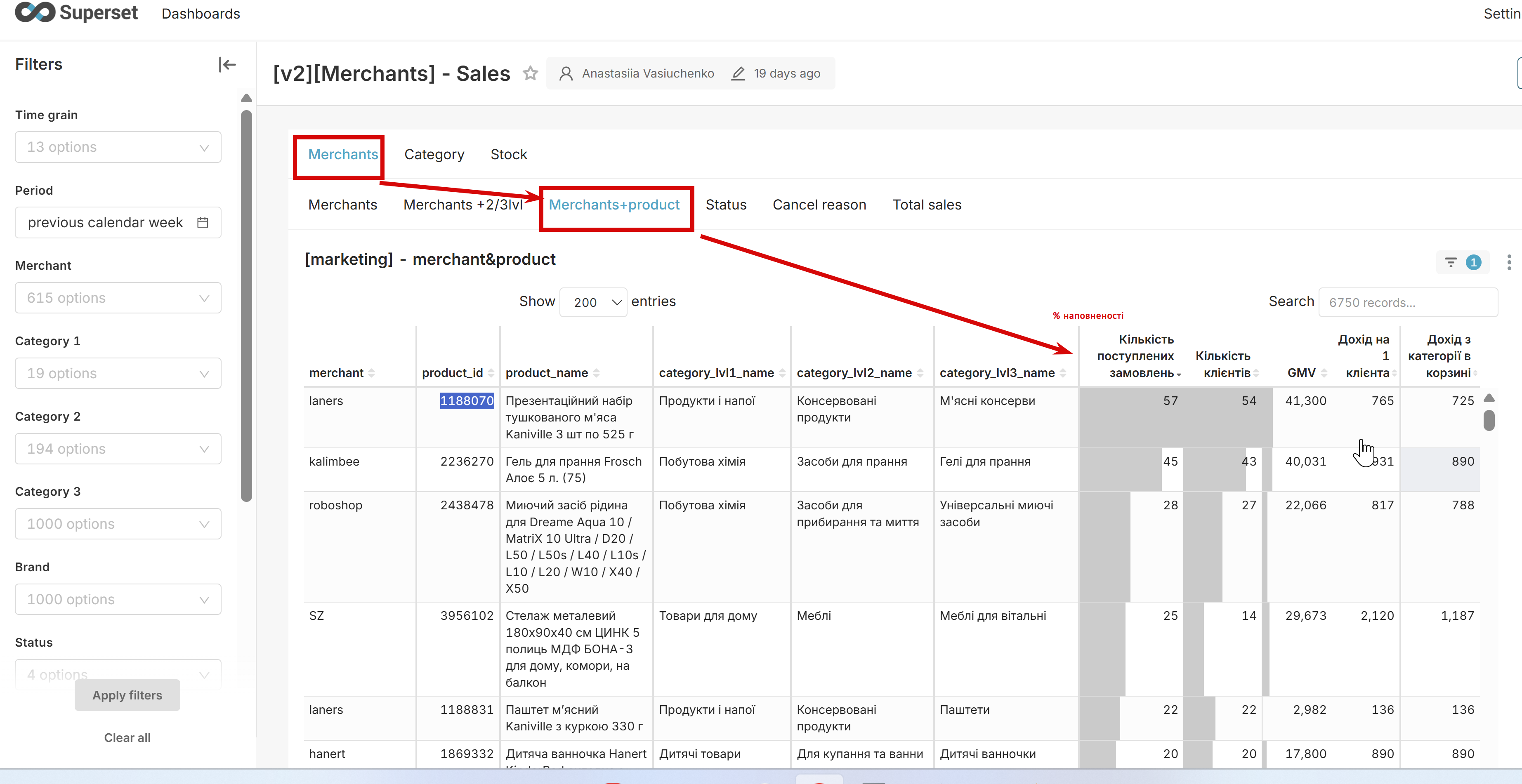Image resolution: width=1522 pixels, height=784 pixels.
Task: Switch to Category tab
Action: tap(434, 155)
